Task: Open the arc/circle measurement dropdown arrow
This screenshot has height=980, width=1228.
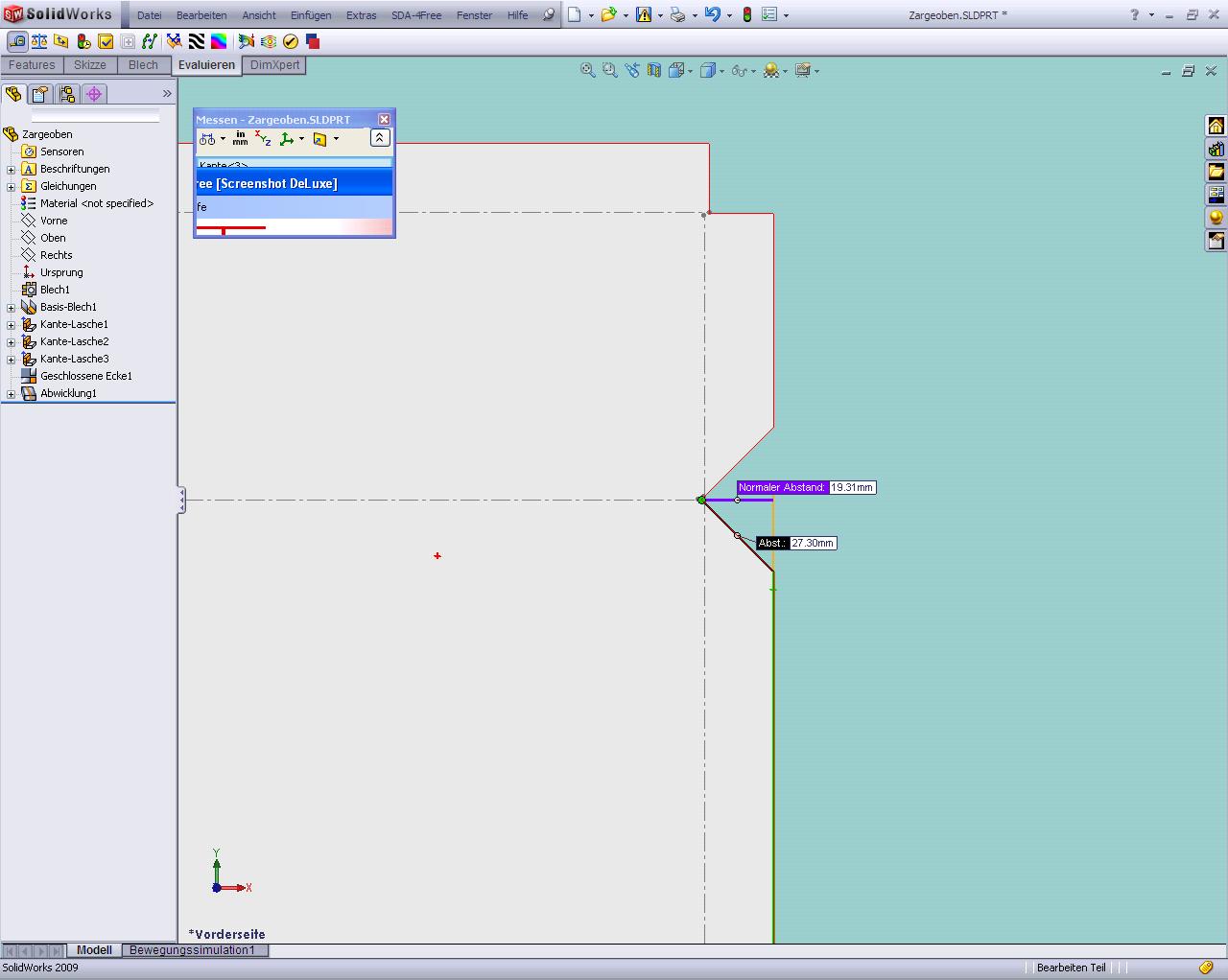Action: [x=223, y=139]
